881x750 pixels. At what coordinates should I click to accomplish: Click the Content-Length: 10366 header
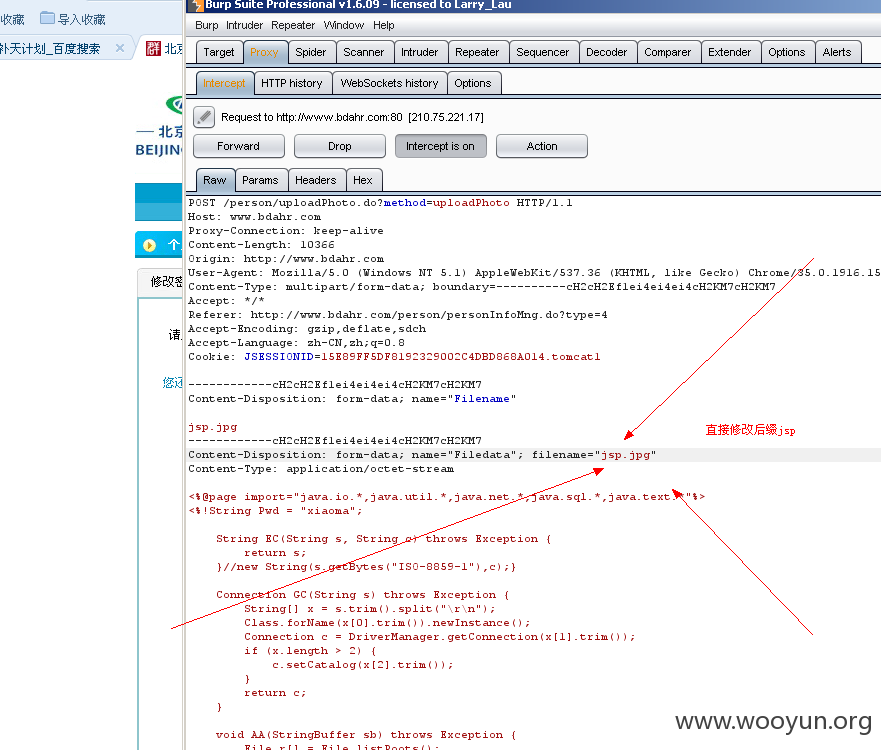(x=261, y=245)
